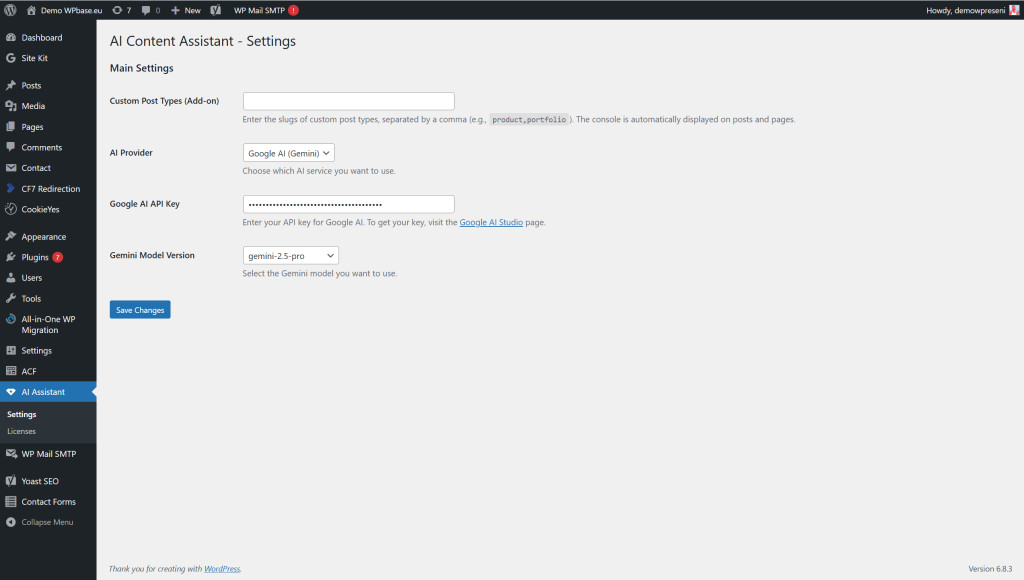Click the CF7 Redirection arrow icon
The image size is (1024, 580).
tap(10, 188)
